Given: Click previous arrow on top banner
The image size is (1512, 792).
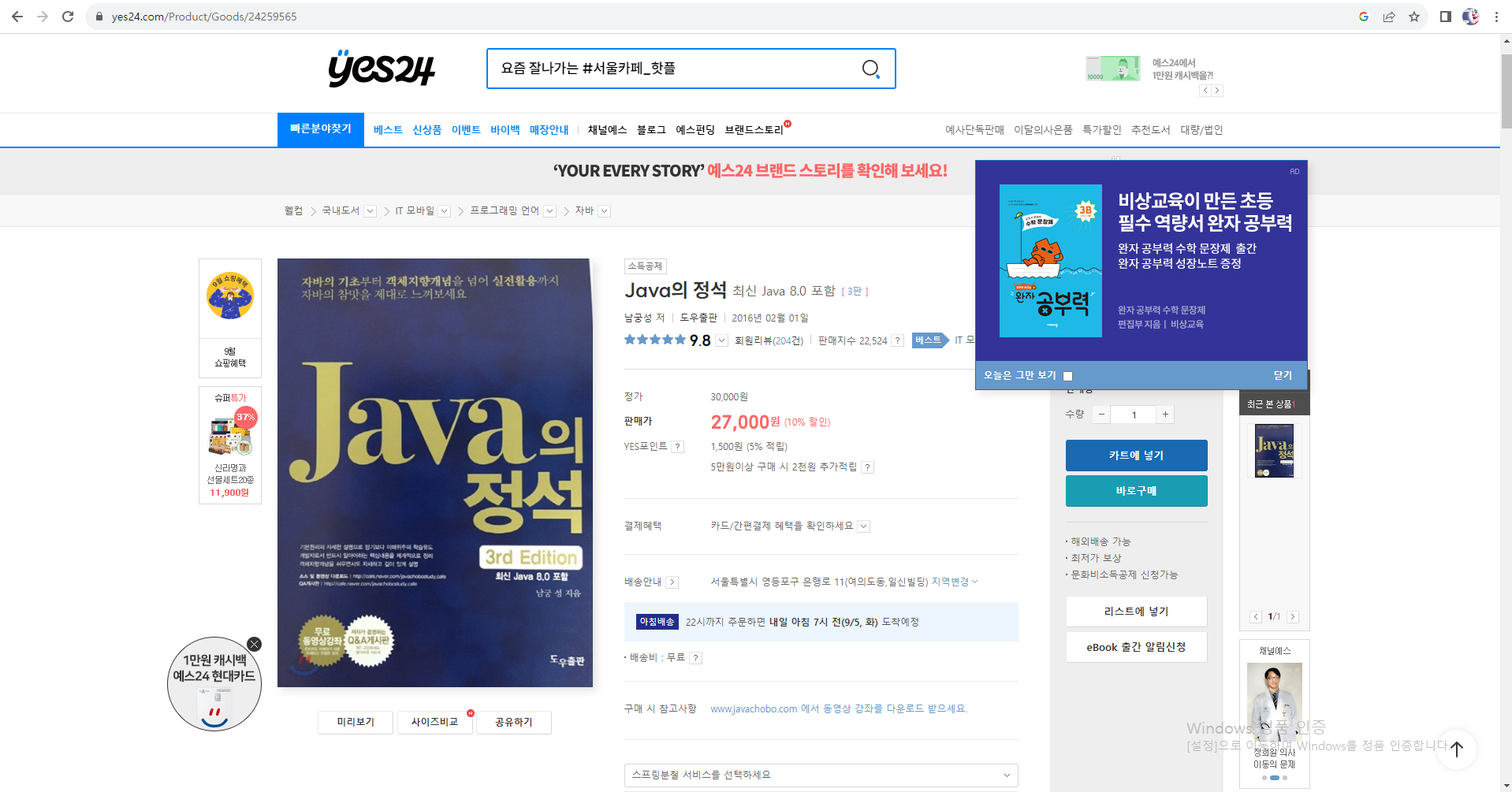Looking at the screenshot, I should click(1205, 91).
